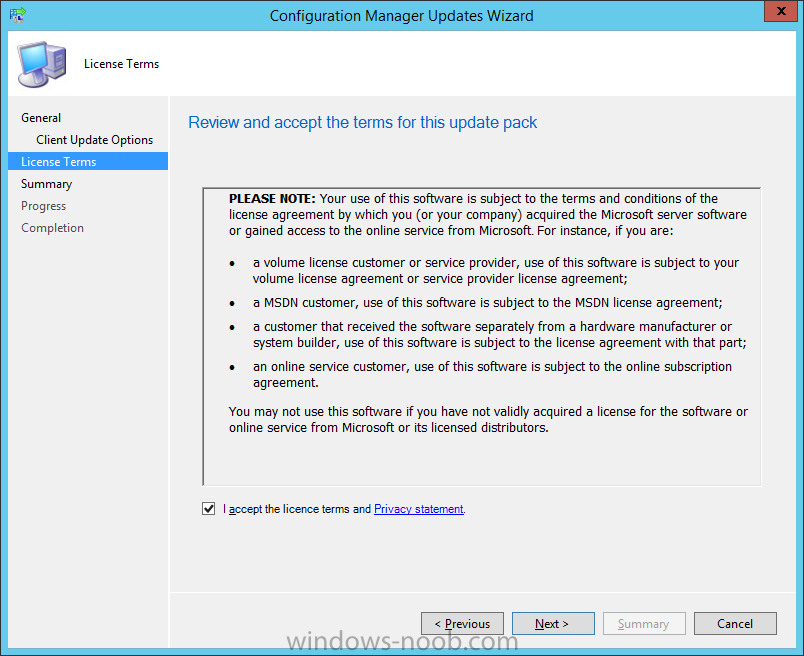
Task: Click the hardware manufacturer bullet text
Action: coord(499,334)
